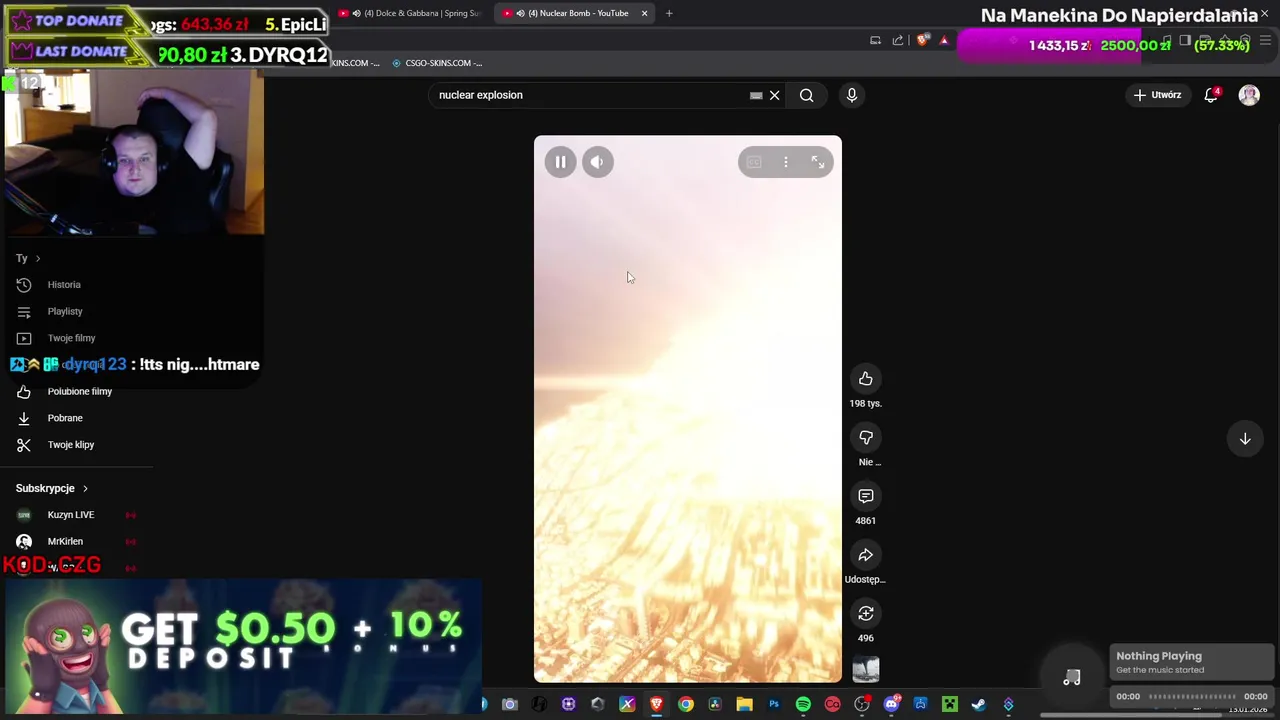Open the sound thumbnail below remix
Image resolution: width=1280 pixels, height=720 pixels.
(x=866, y=669)
